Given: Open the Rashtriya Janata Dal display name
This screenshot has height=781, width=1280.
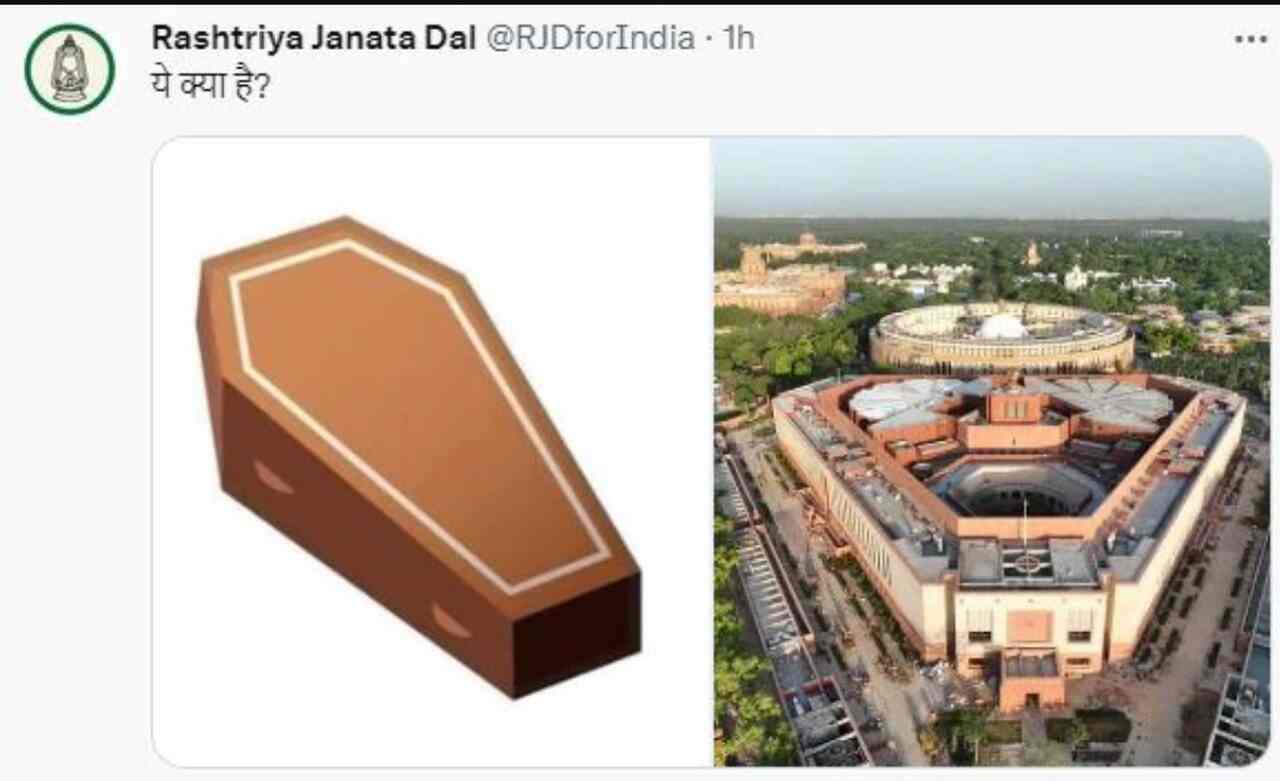Looking at the screenshot, I should point(314,38).
